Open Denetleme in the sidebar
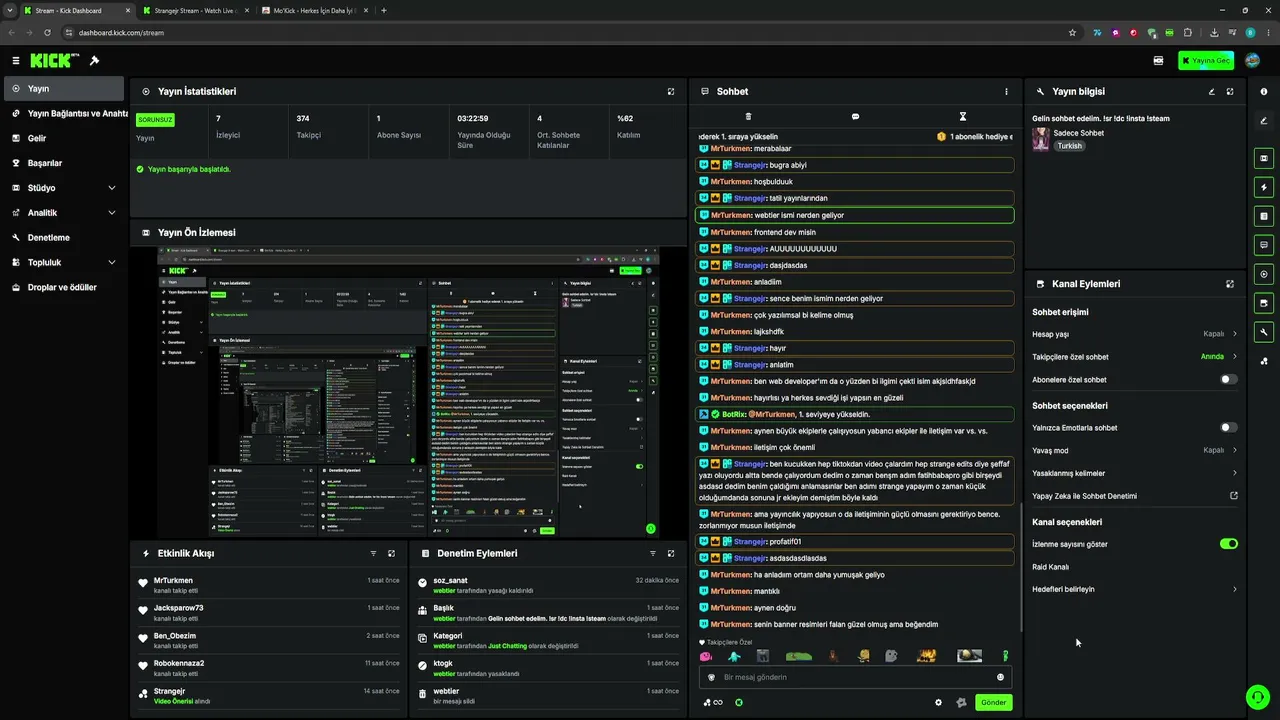 (62, 238)
